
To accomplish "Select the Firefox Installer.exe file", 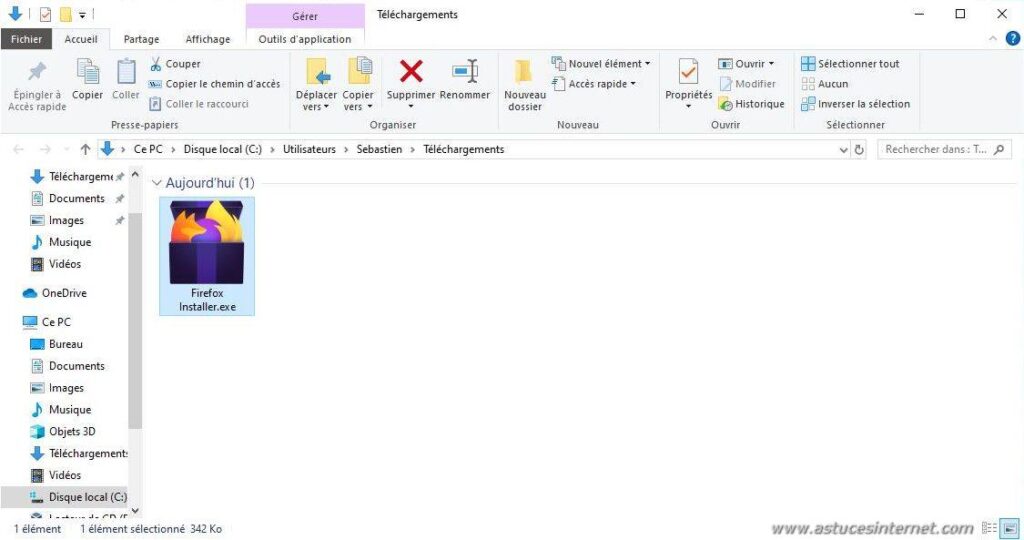I will pos(207,257).
